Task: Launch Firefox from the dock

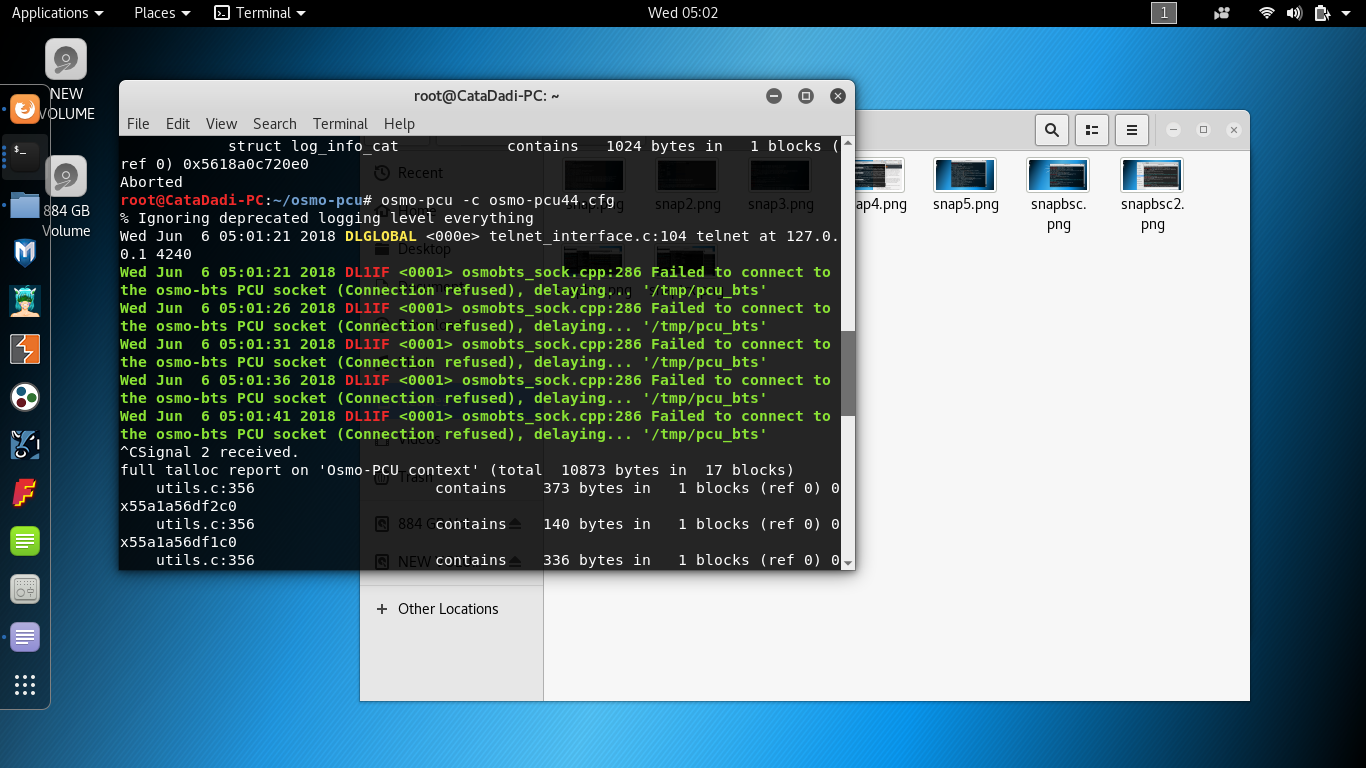Action: pos(25,108)
